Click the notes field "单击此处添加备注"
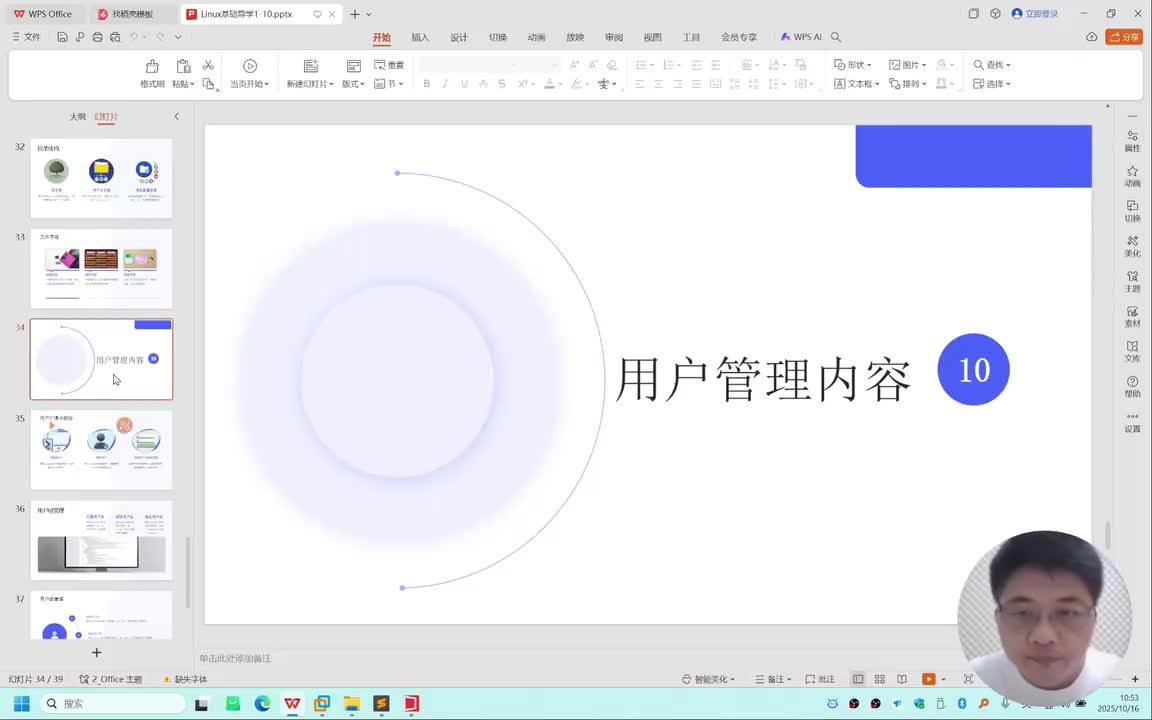The height and width of the screenshot is (720, 1152). point(235,658)
